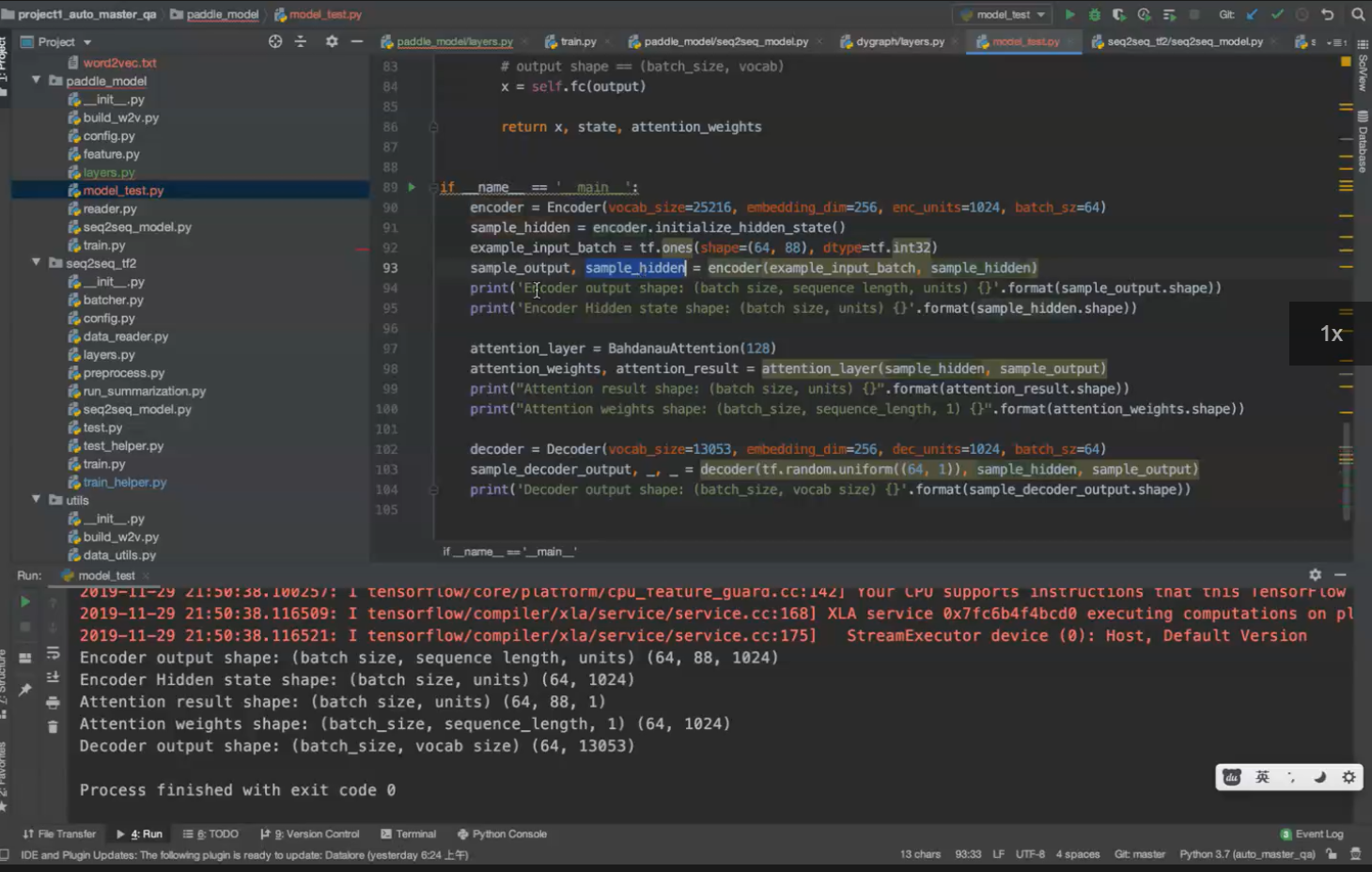Open the File Transfer tool window
This screenshot has height=872, width=1372.
tap(59, 833)
